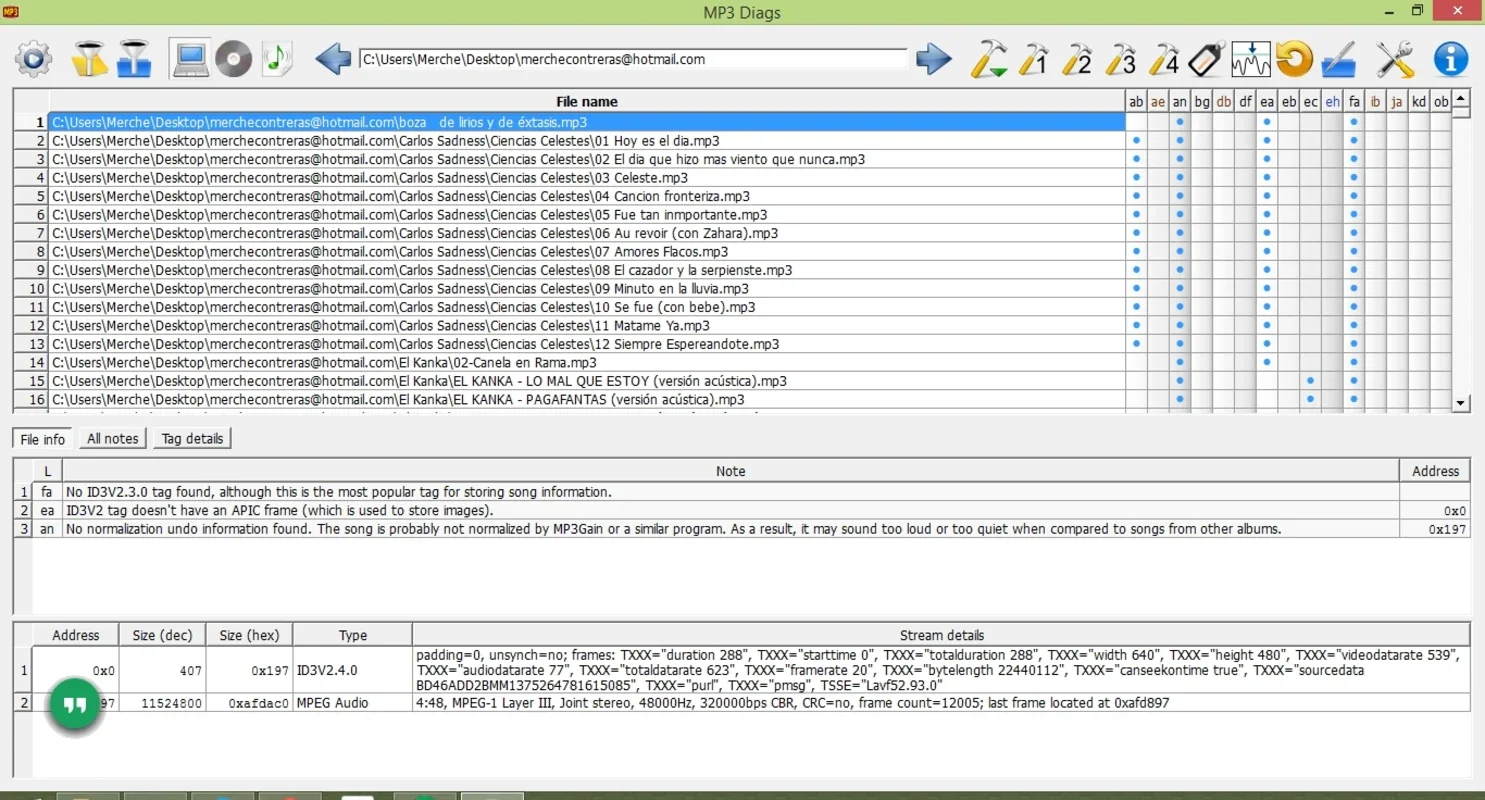
Task: Click the 11524800 size cell
Action: click(163, 703)
